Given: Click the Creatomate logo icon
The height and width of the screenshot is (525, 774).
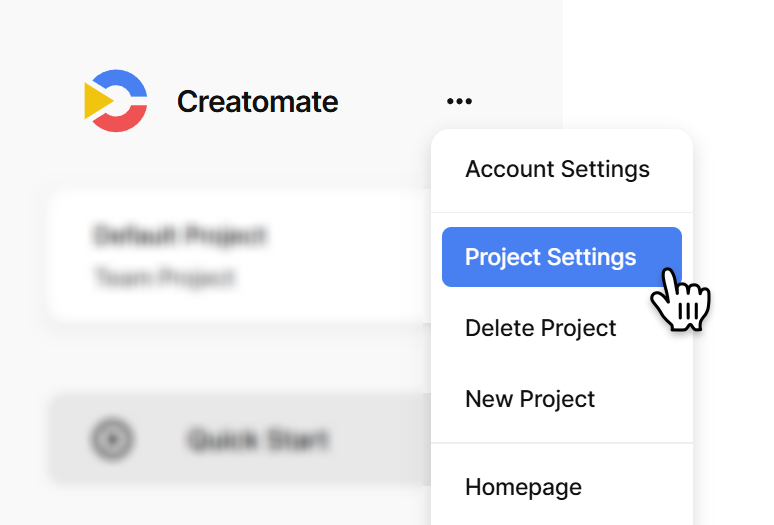Looking at the screenshot, I should point(116,101).
